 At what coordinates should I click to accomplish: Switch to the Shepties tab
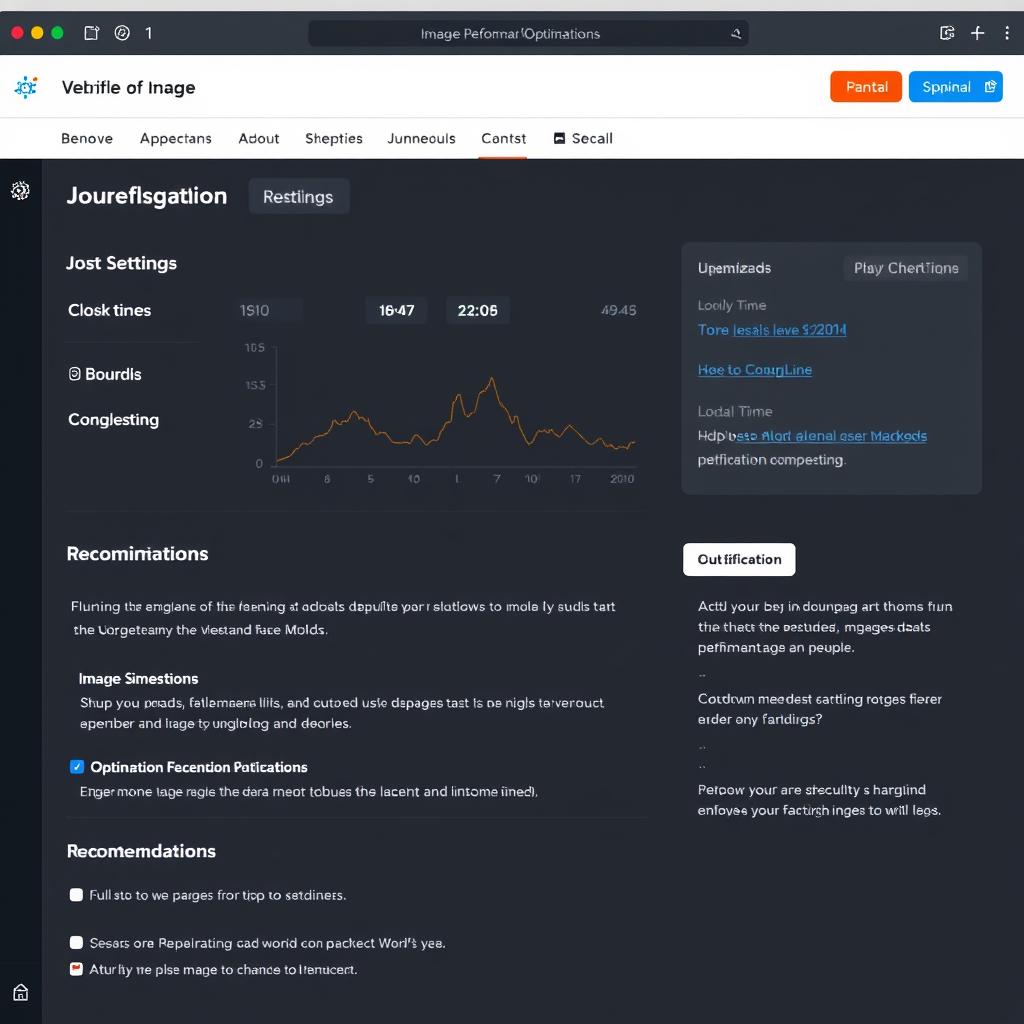pyautogui.click(x=334, y=138)
